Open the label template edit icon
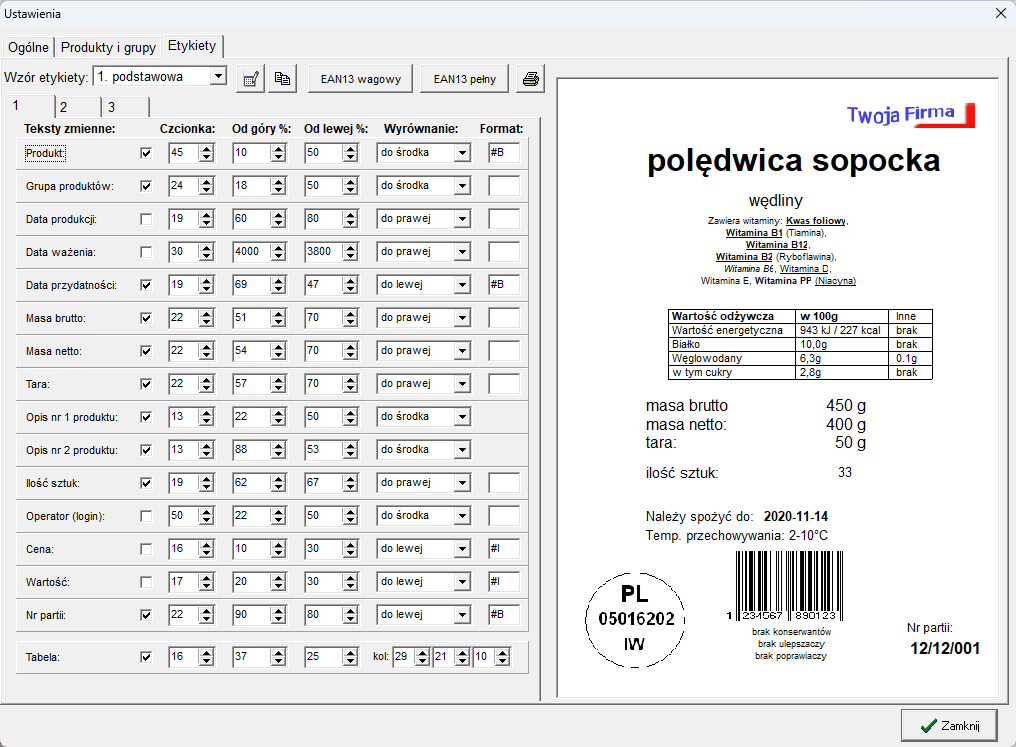The image size is (1016, 747). 250,79
